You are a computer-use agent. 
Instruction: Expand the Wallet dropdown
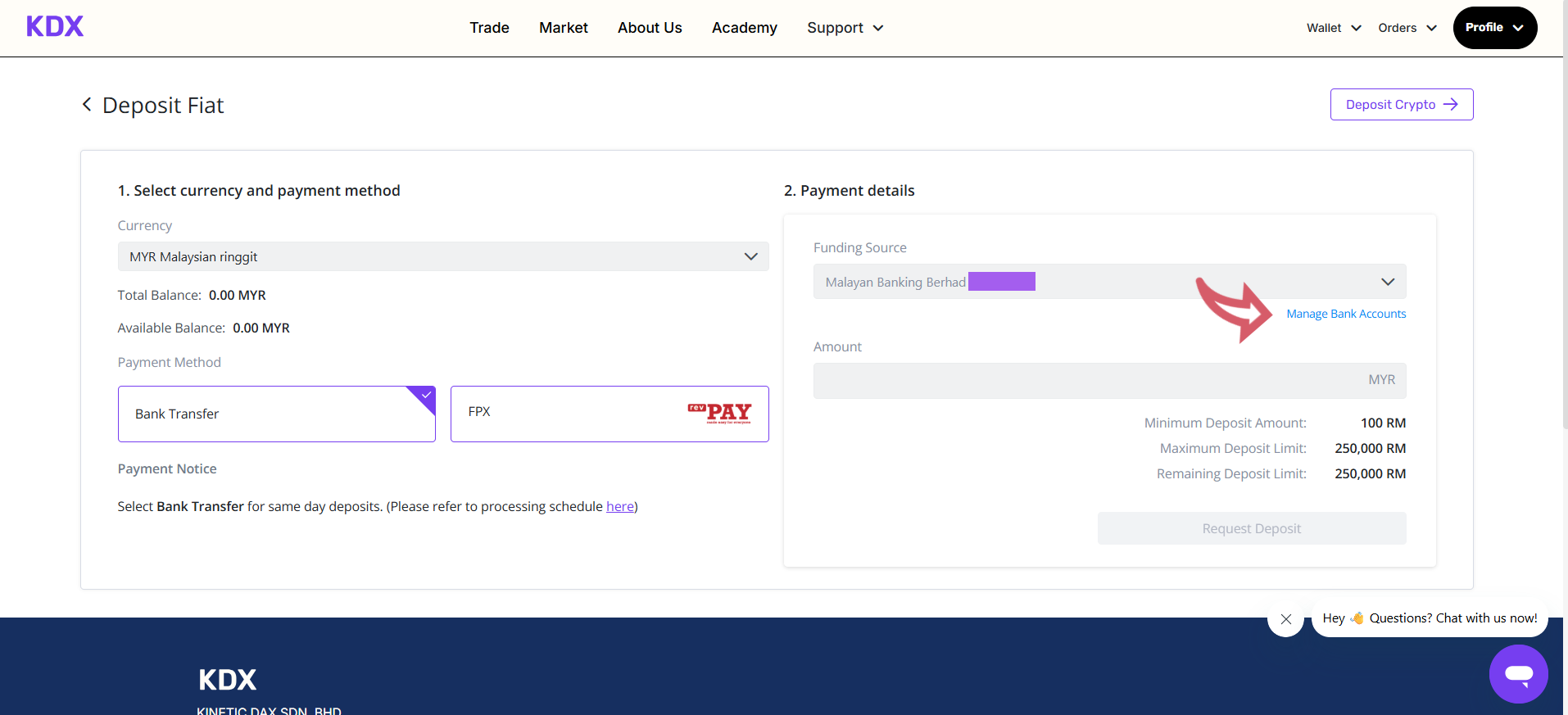1334,28
